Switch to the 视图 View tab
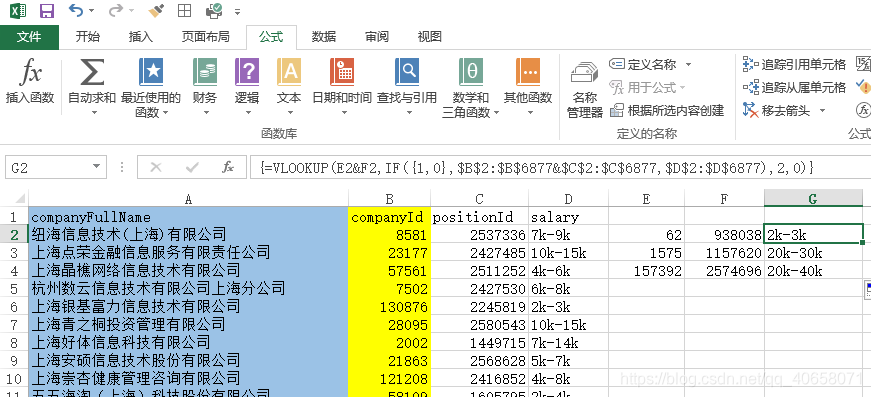This screenshot has width=871, height=397. [429, 37]
